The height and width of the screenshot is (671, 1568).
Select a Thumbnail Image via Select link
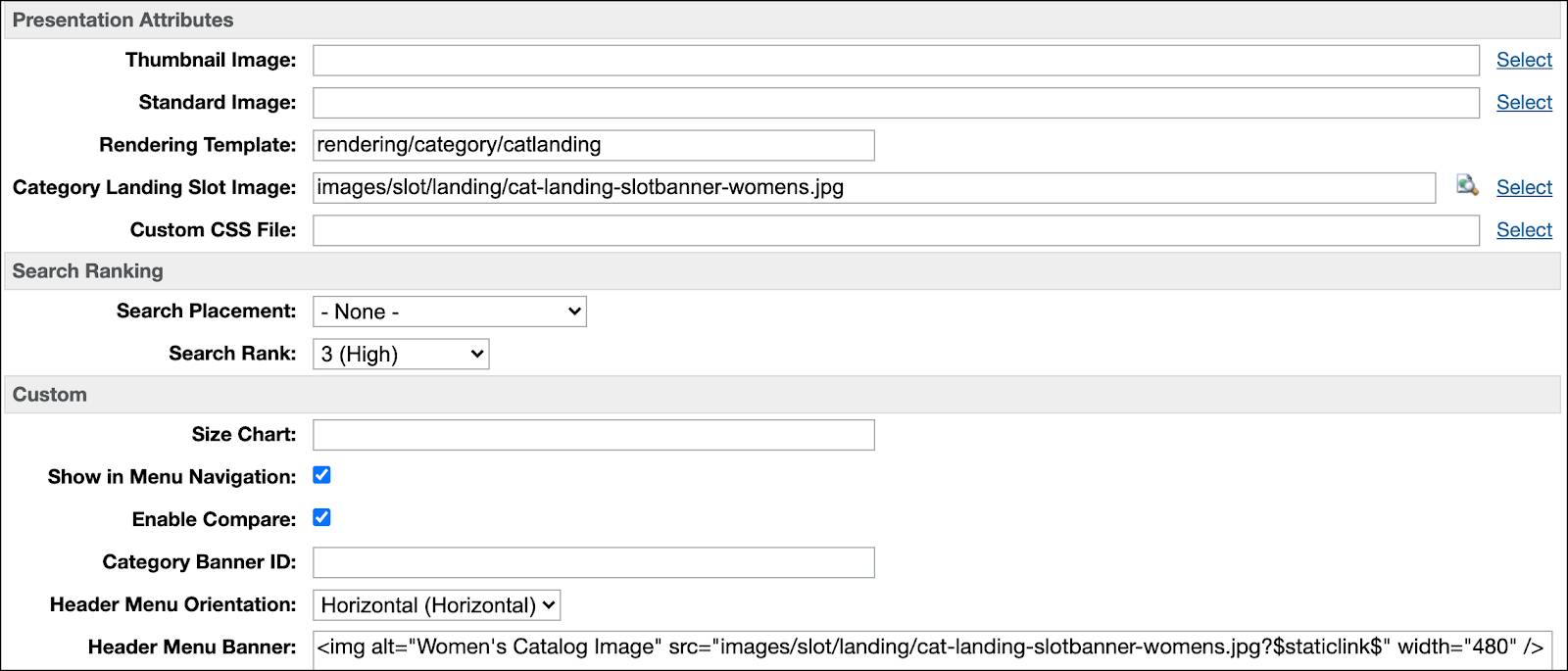1524,60
